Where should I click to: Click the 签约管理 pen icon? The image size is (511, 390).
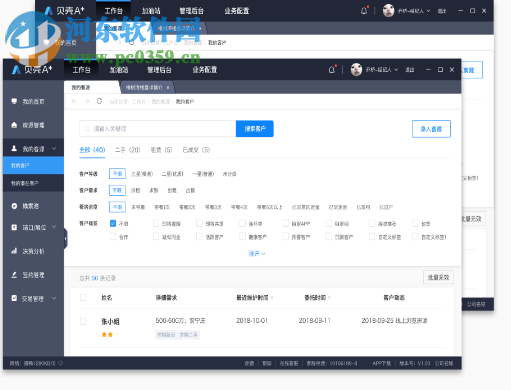pos(14,275)
